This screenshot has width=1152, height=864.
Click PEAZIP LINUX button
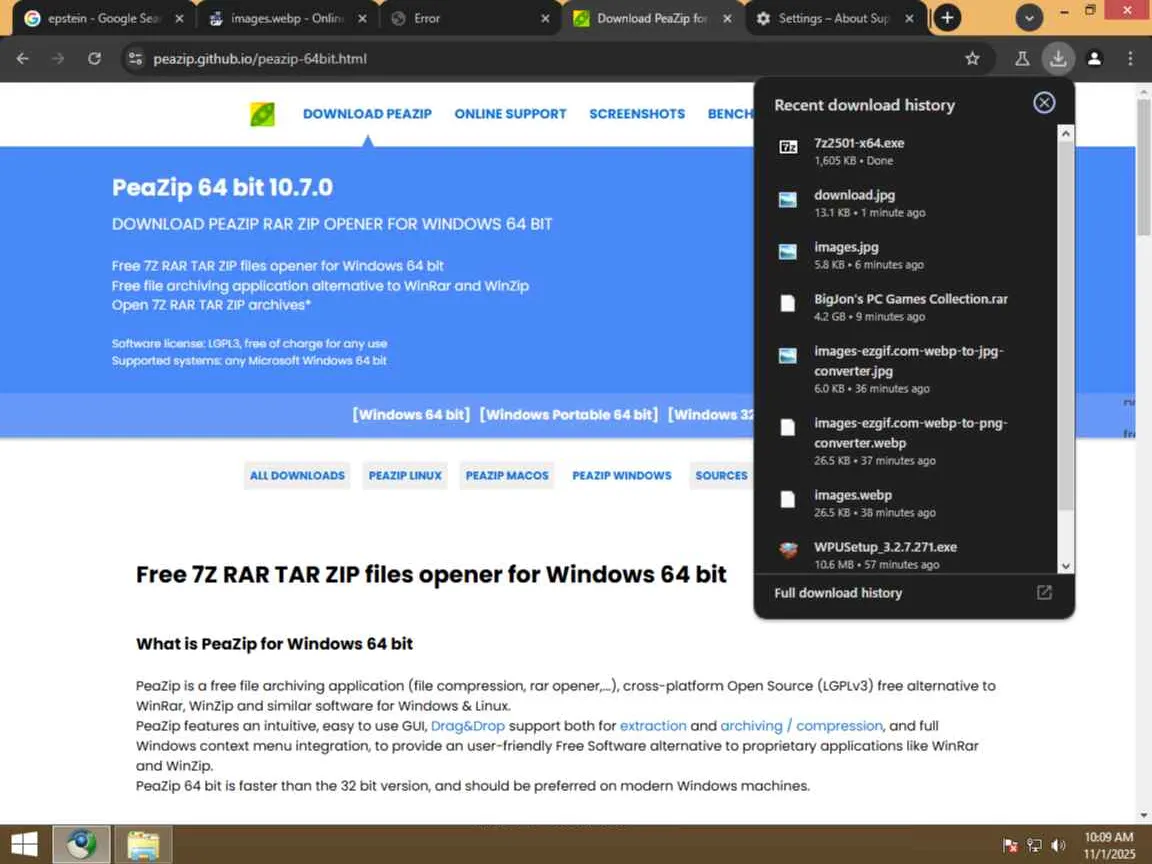[405, 475]
